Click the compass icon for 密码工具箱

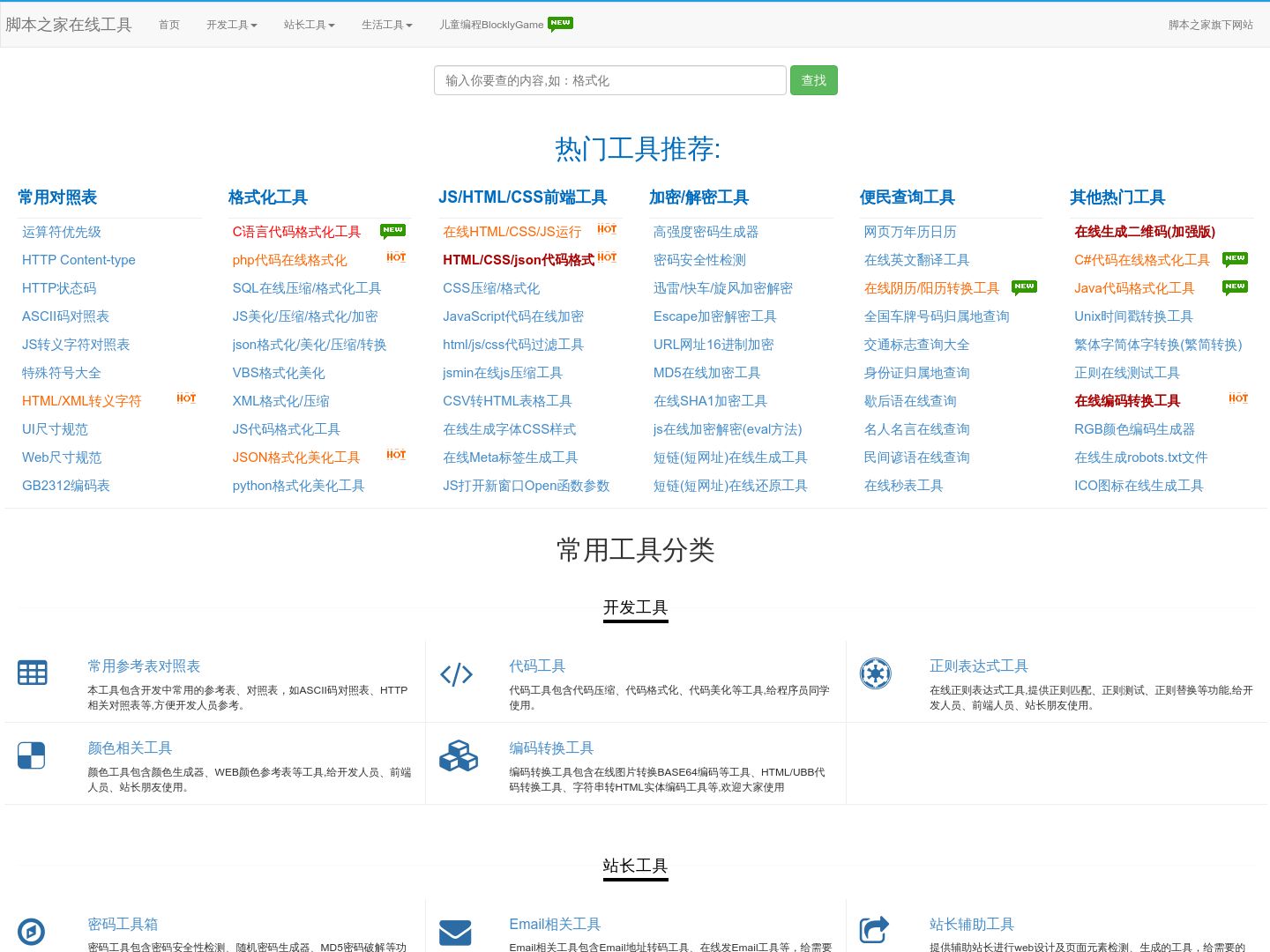pyautogui.click(x=31, y=932)
